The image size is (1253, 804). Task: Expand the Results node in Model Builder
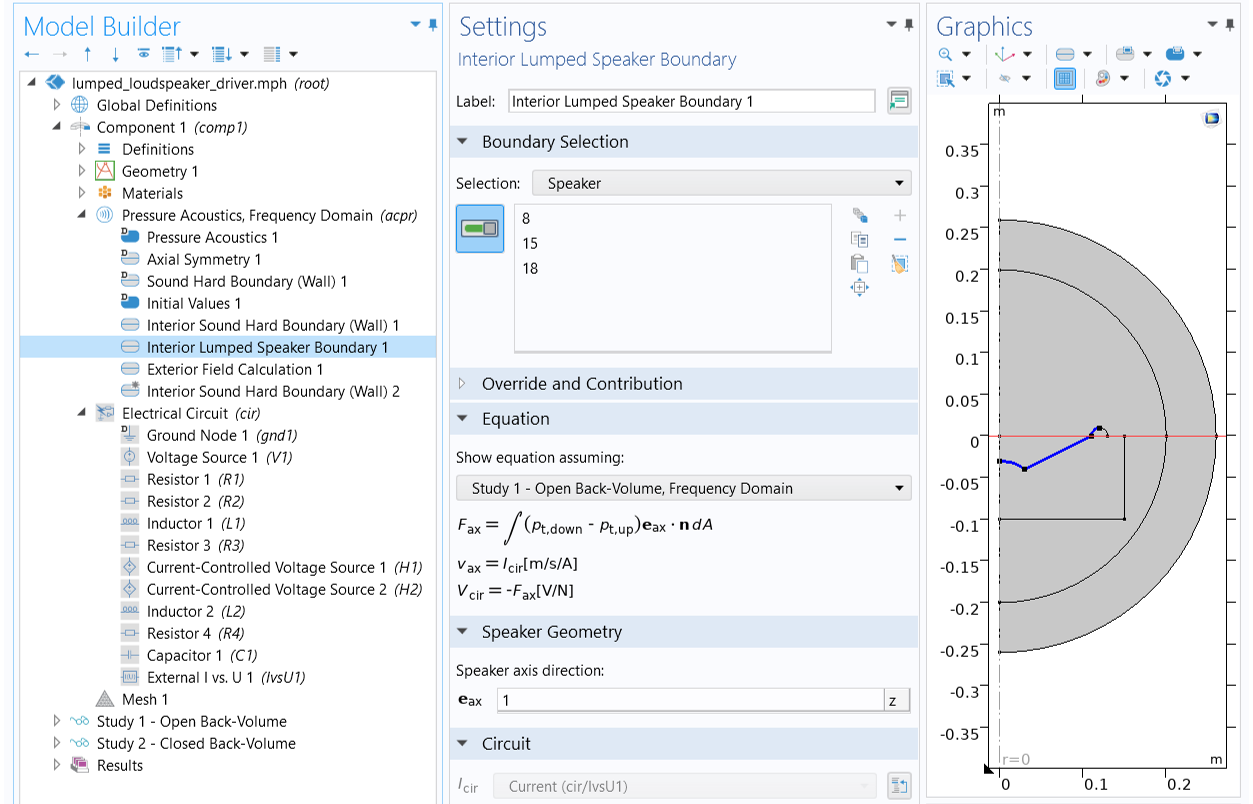tap(57, 765)
